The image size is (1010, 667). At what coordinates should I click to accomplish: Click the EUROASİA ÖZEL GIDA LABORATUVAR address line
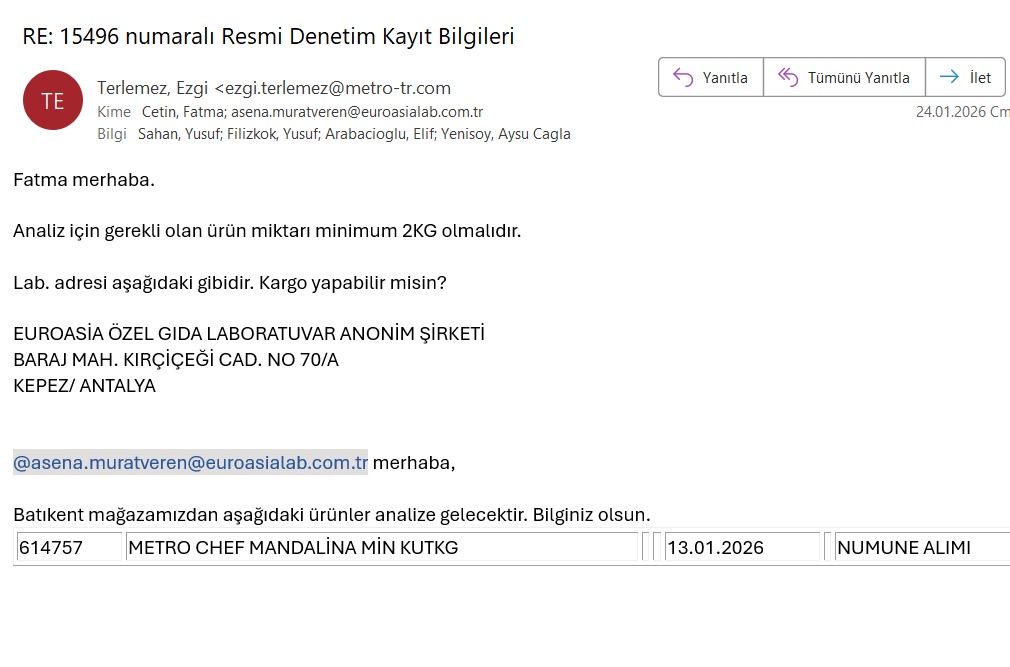click(x=248, y=333)
